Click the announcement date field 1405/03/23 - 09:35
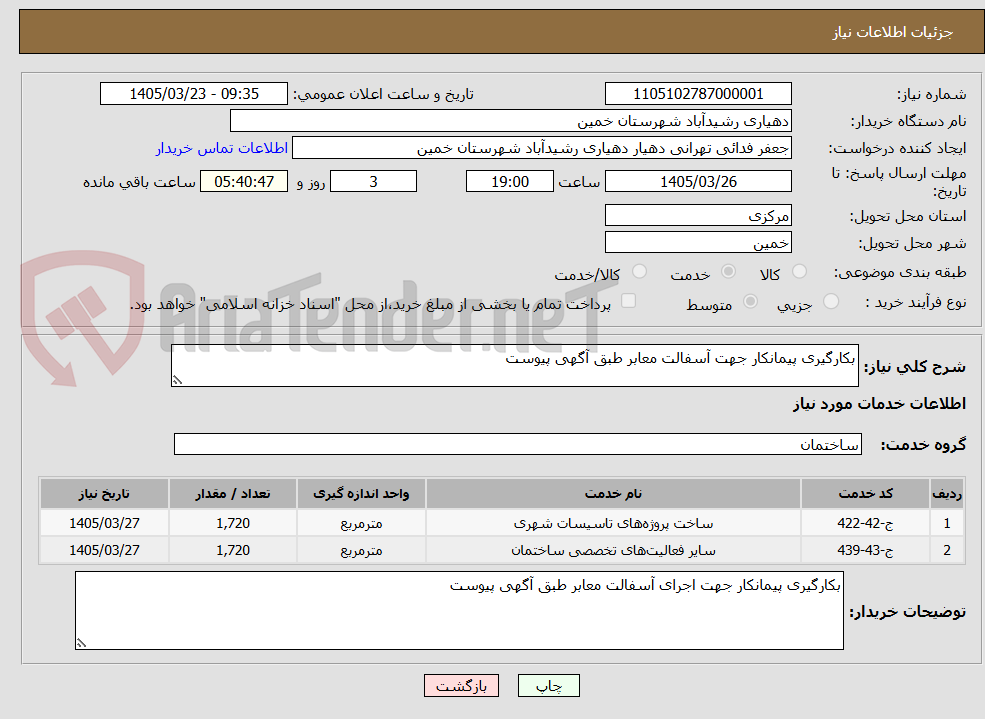 193,94
